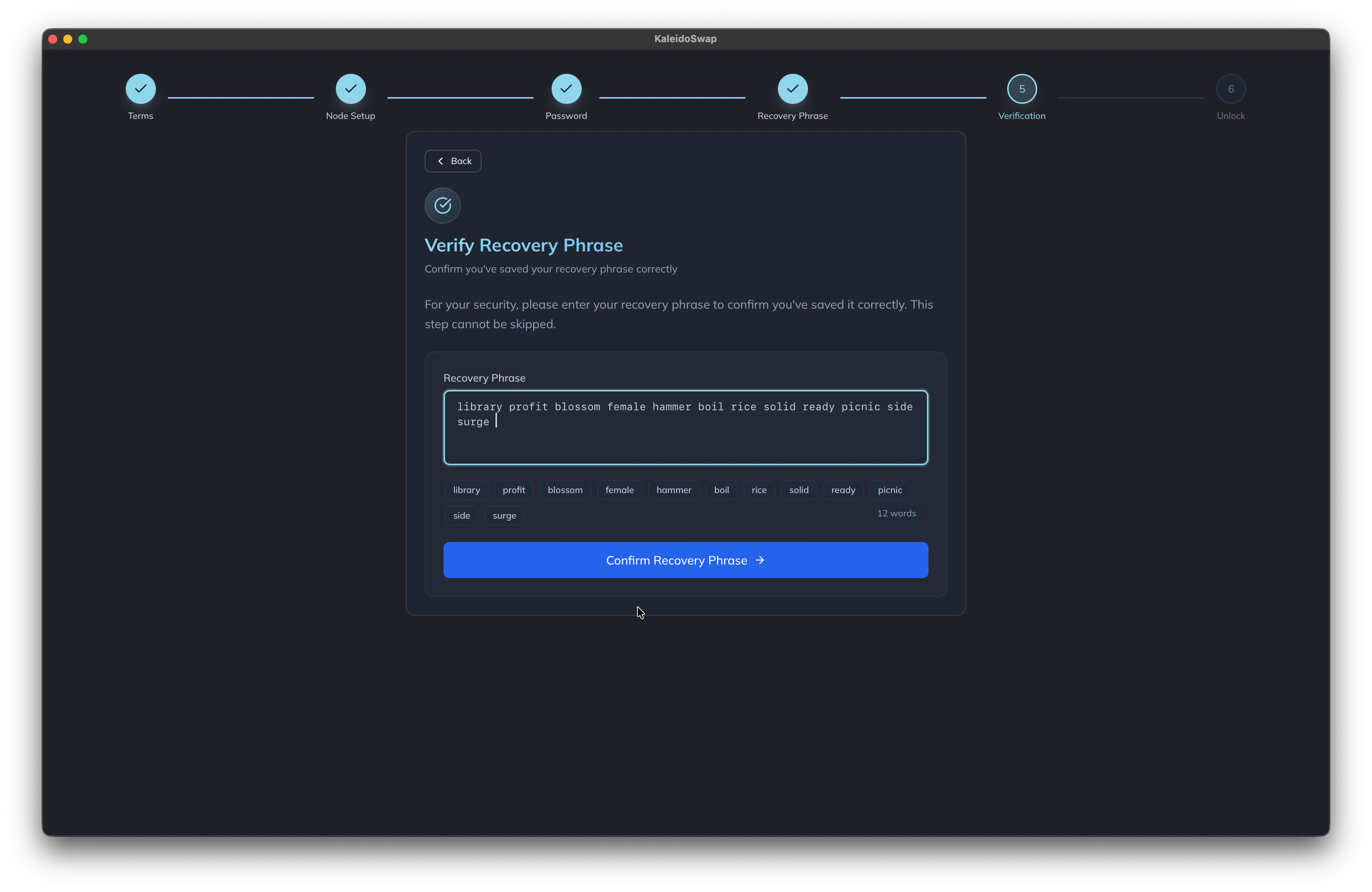The width and height of the screenshot is (1372, 892).
Task: Click the Verification step 5 circle
Action: [1021, 89]
